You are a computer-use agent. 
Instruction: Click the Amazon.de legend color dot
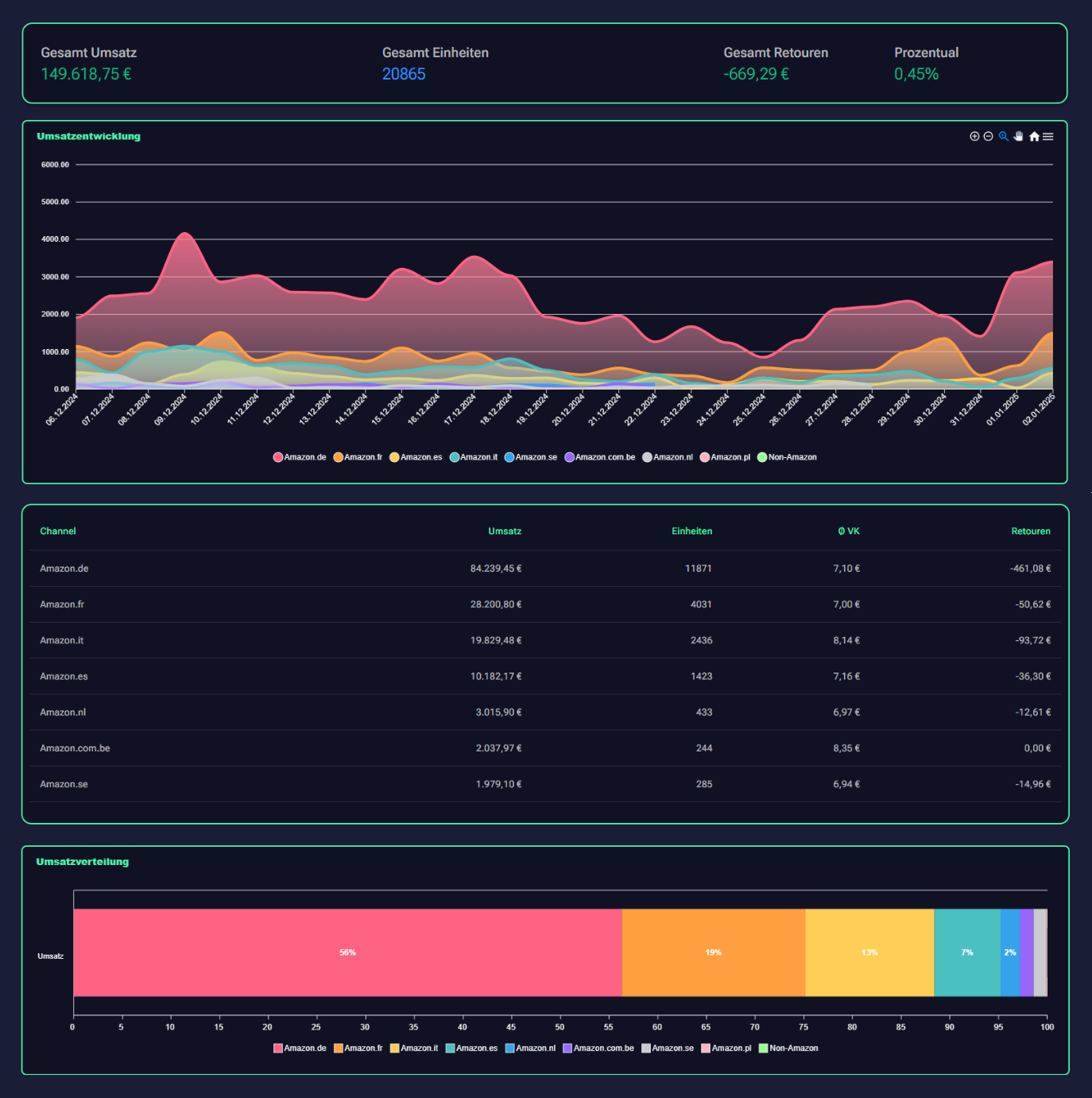pyautogui.click(x=277, y=457)
